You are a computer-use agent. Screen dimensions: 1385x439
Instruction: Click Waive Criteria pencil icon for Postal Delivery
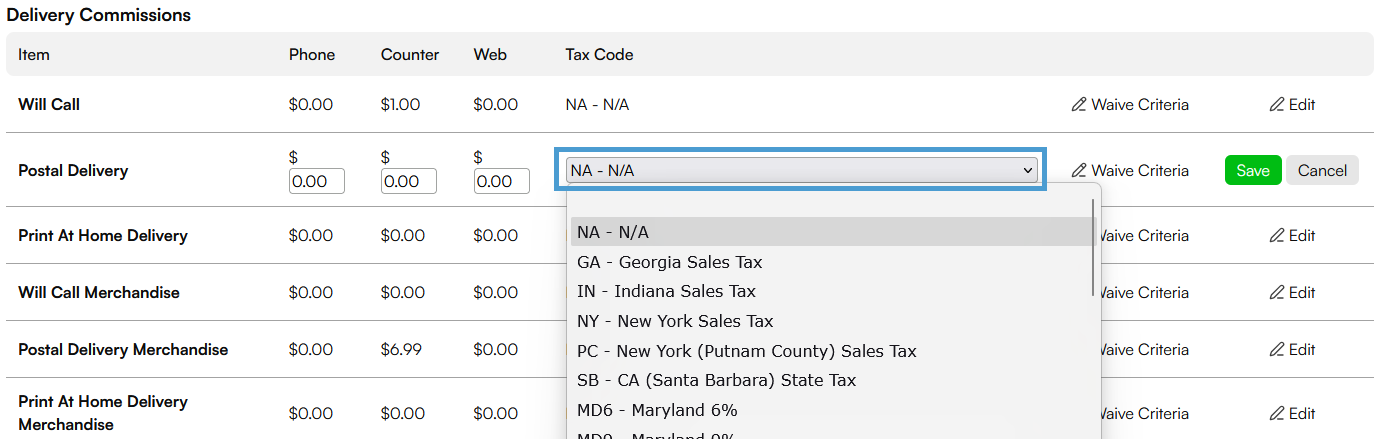[1079, 171]
